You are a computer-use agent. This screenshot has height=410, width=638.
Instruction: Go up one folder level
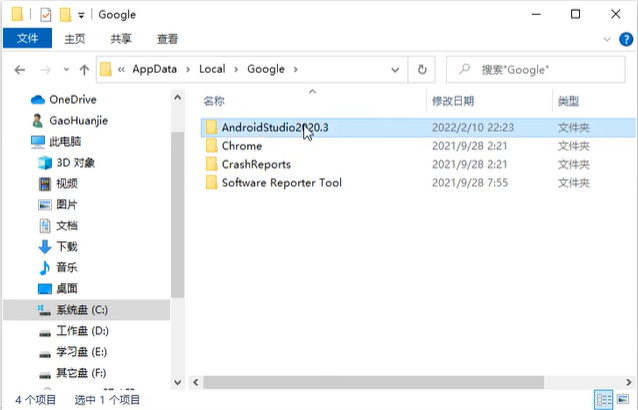tap(84, 70)
